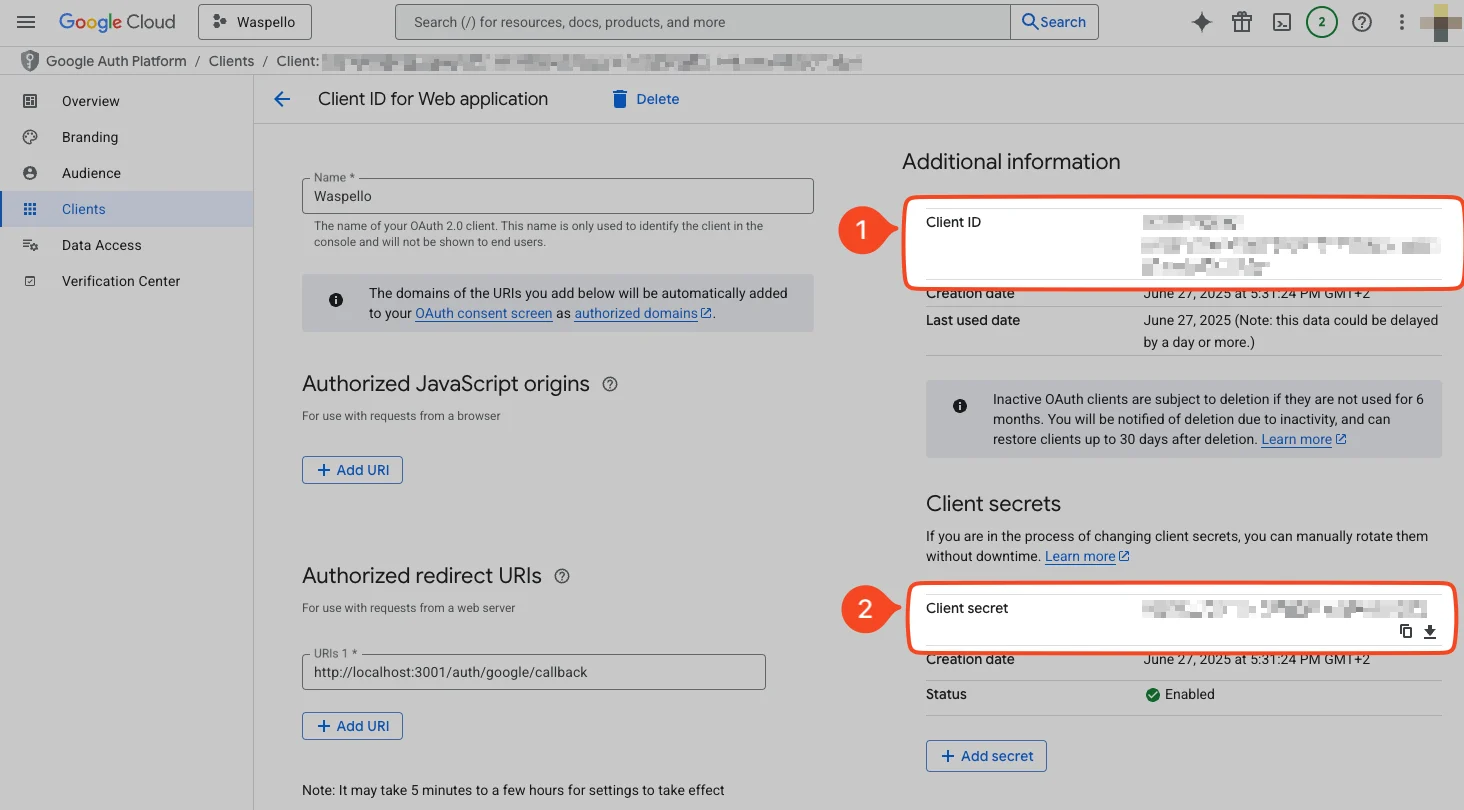Open Data Access in the sidebar
1464x810 pixels.
tap(102, 245)
